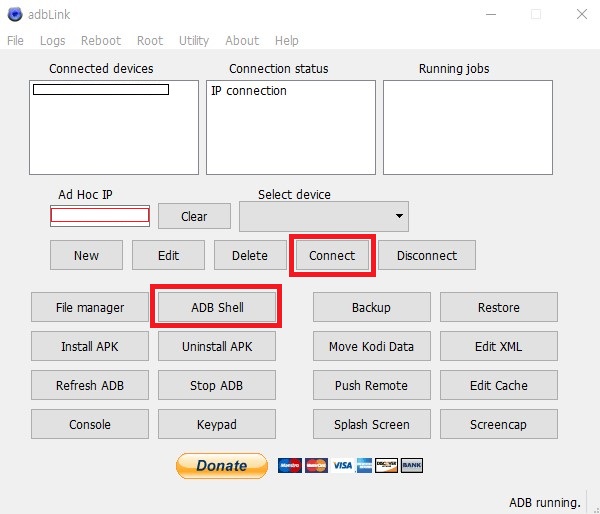Click the VISA card icon
The width and height of the screenshot is (600, 514).
[x=342, y=465]
